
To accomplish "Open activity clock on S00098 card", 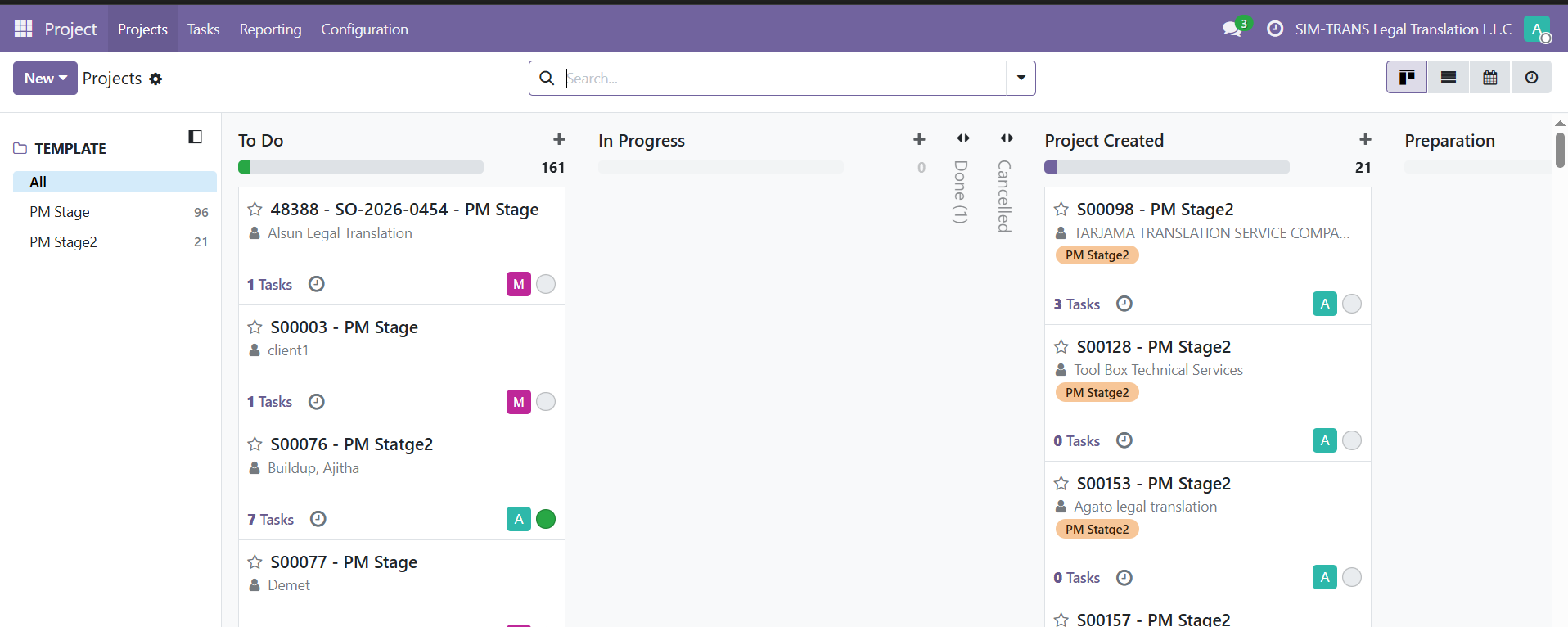I will click(x=1124, y=304).
